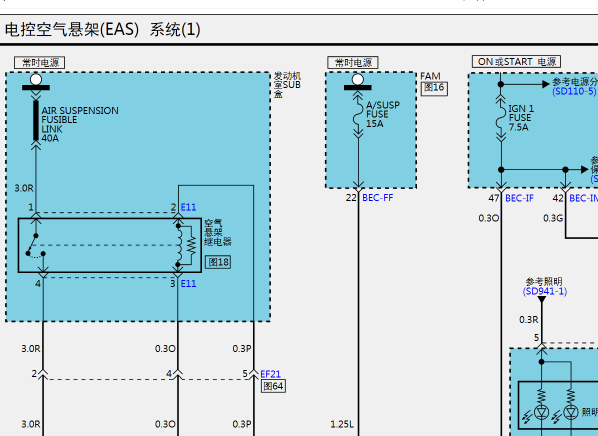This screenshot has height=436, width=598.
Task: Select the AIR SUSPENSION FUSIBLE LINK 40A text
Action: pos(80,124)
